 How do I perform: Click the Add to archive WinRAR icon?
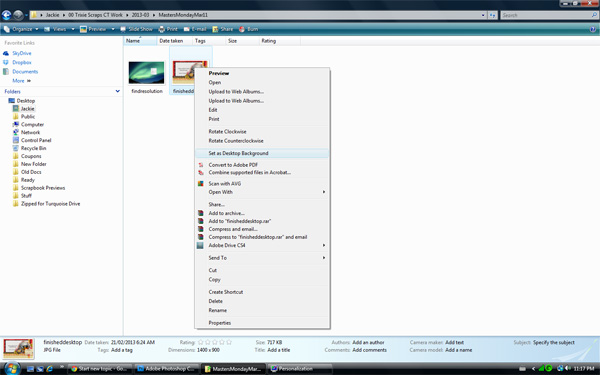(x=201, y=213)
